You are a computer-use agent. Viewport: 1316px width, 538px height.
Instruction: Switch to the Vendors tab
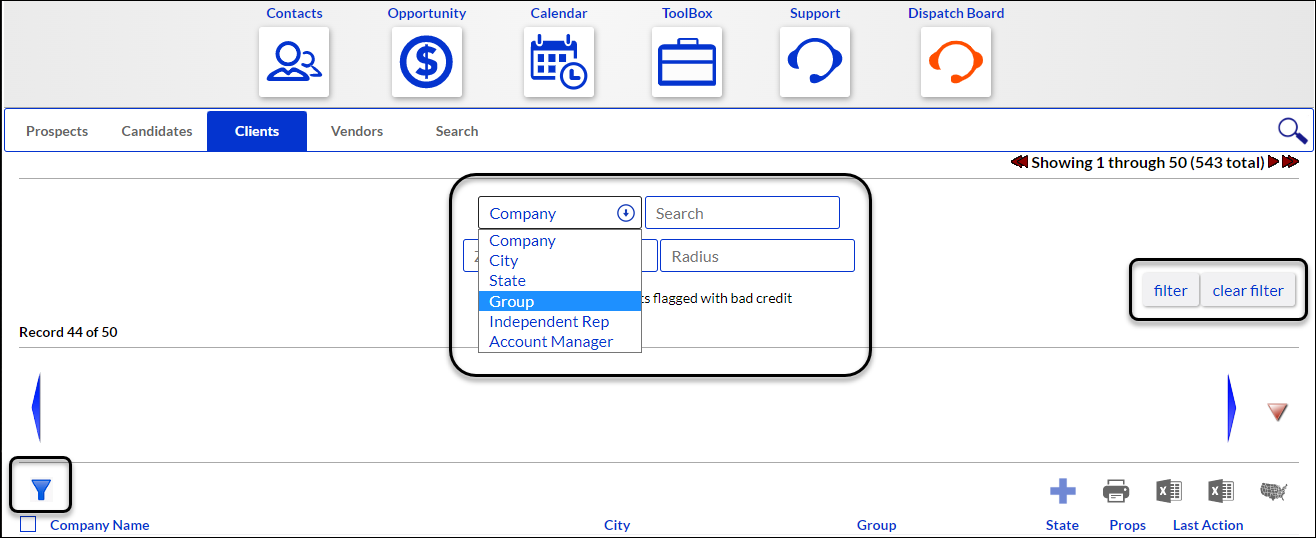[357, 131]
